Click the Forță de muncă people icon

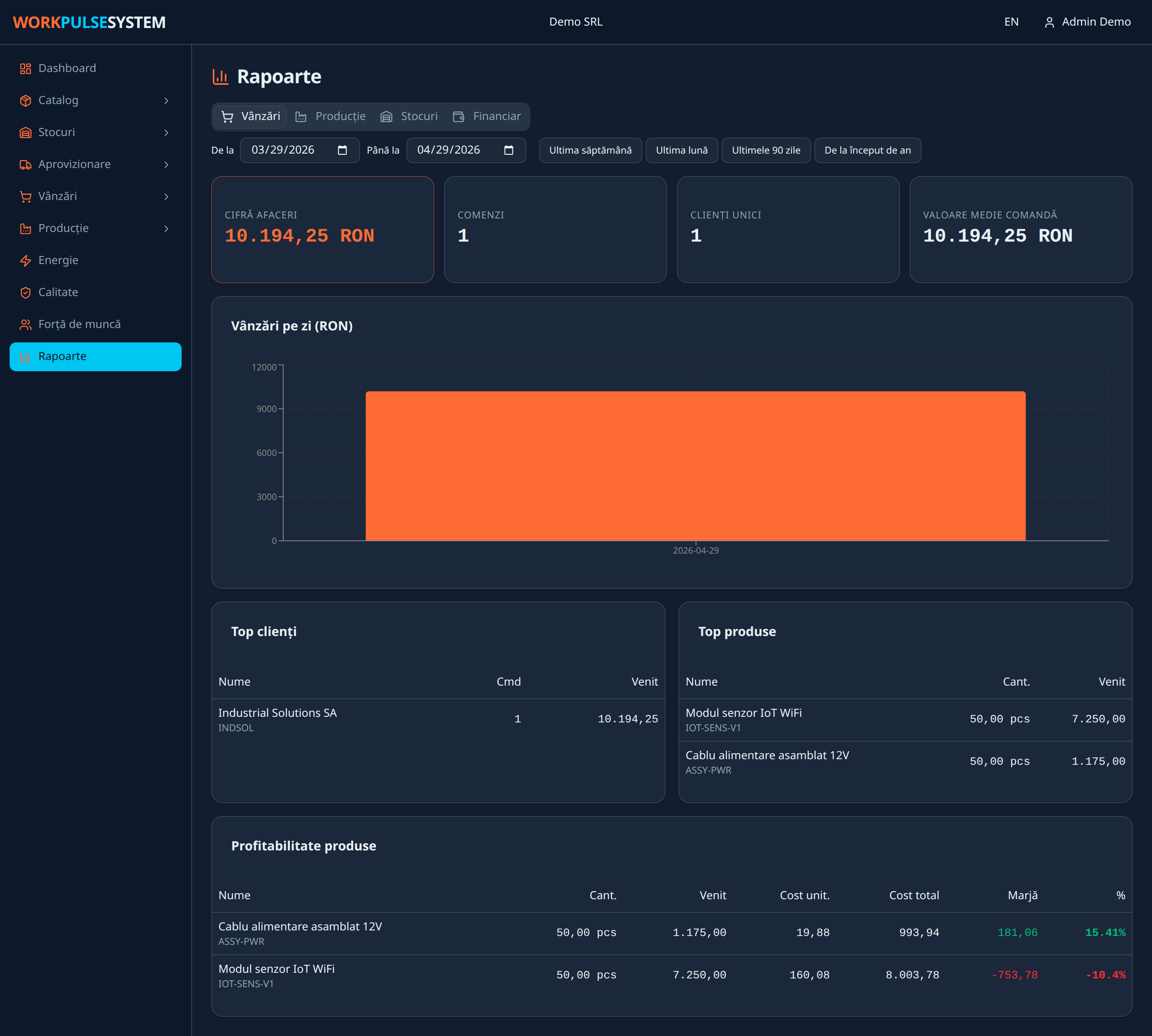click(x=26, y=324)
